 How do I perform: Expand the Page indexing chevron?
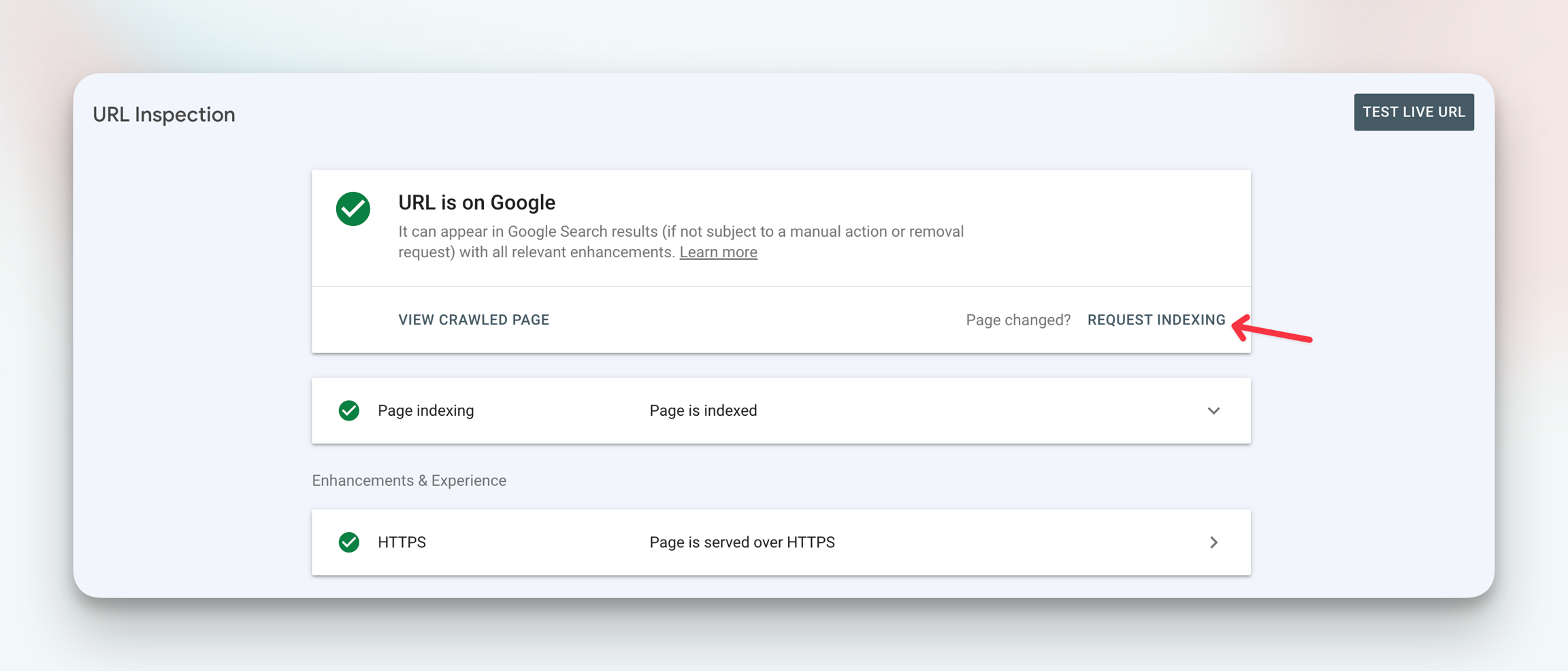(x=1213, y=411)
